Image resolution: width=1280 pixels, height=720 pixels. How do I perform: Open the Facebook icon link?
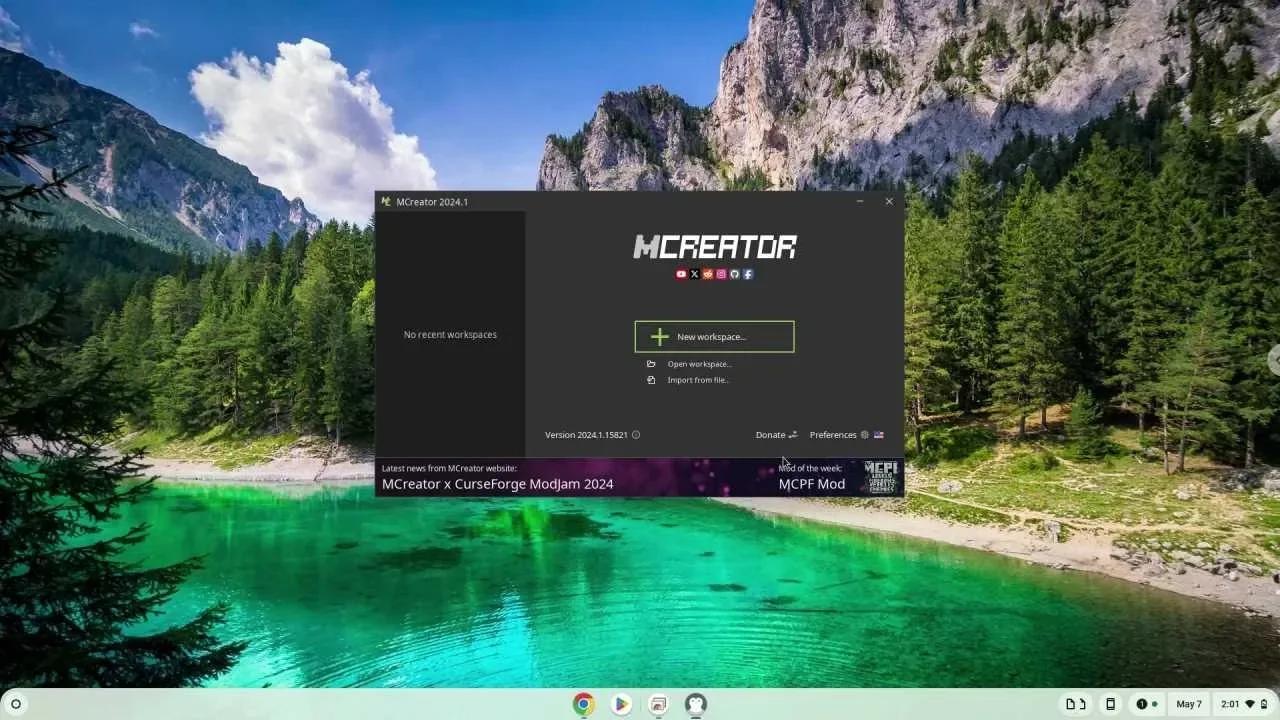click(748, 274)
